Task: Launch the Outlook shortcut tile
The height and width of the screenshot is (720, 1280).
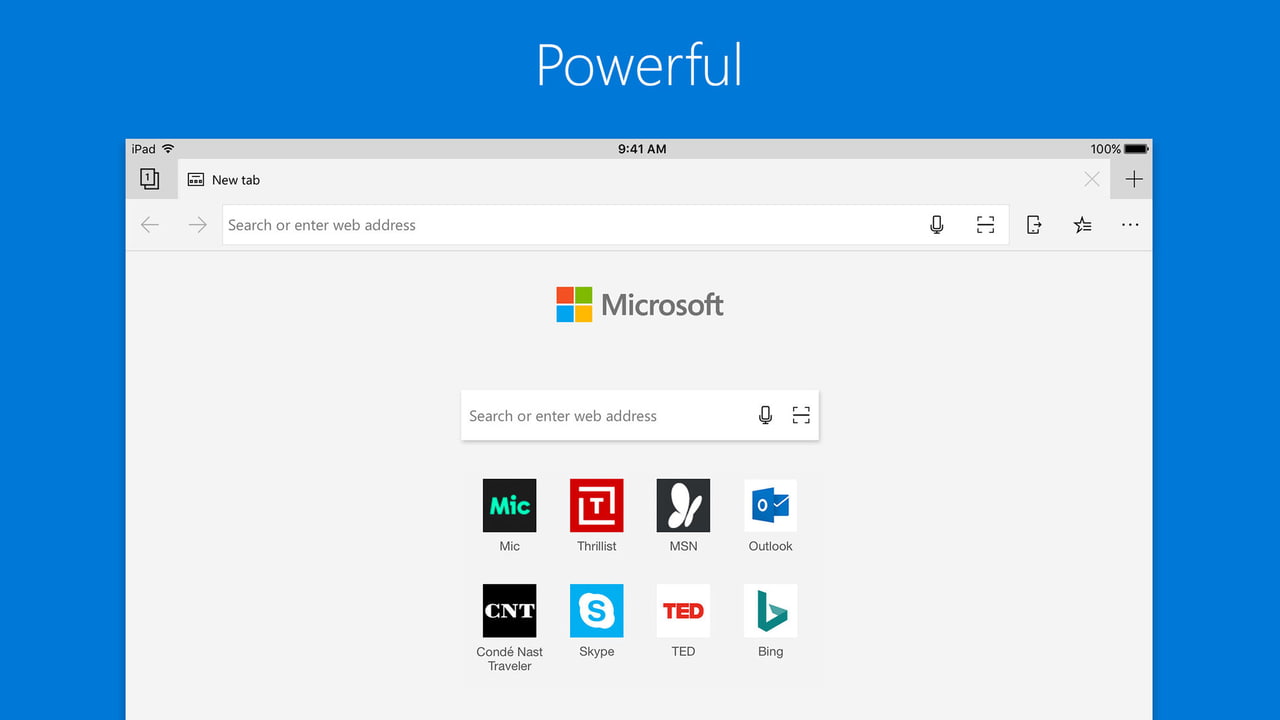Action: tap(770, 506)
